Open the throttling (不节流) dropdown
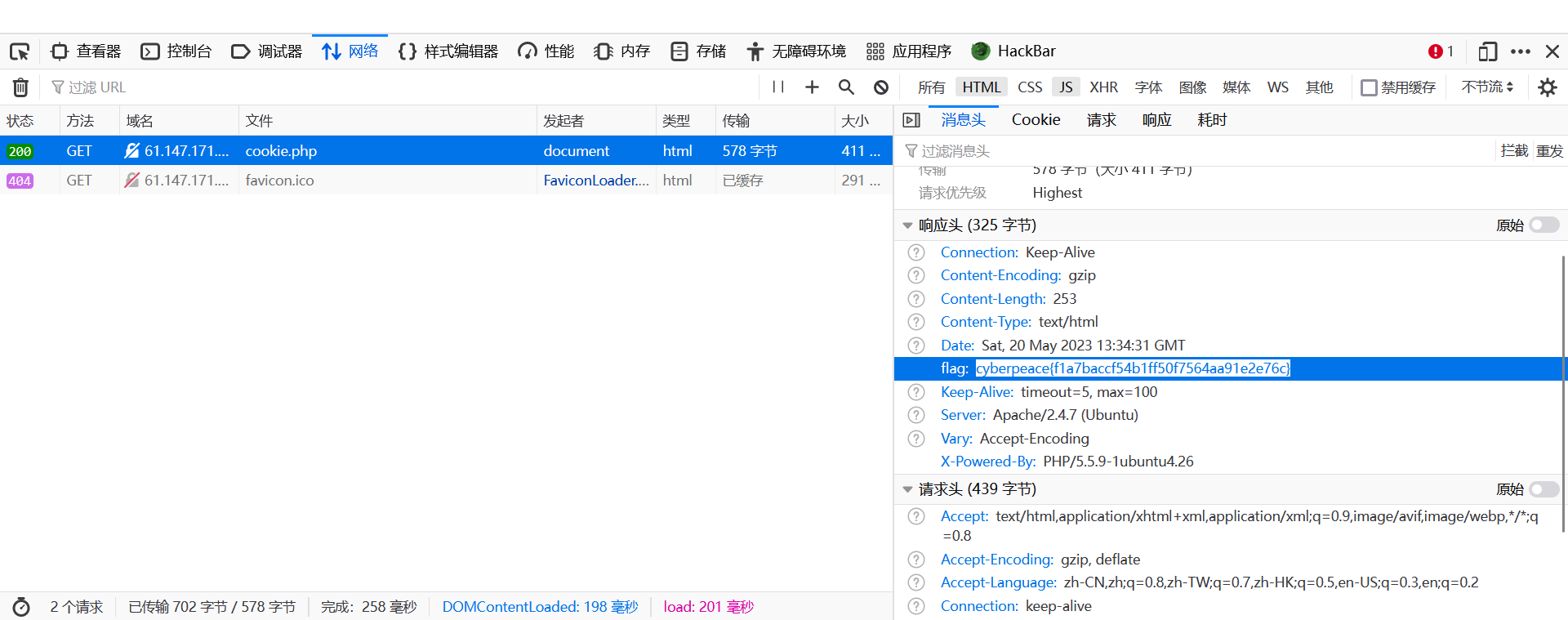 click(1487, 87)
